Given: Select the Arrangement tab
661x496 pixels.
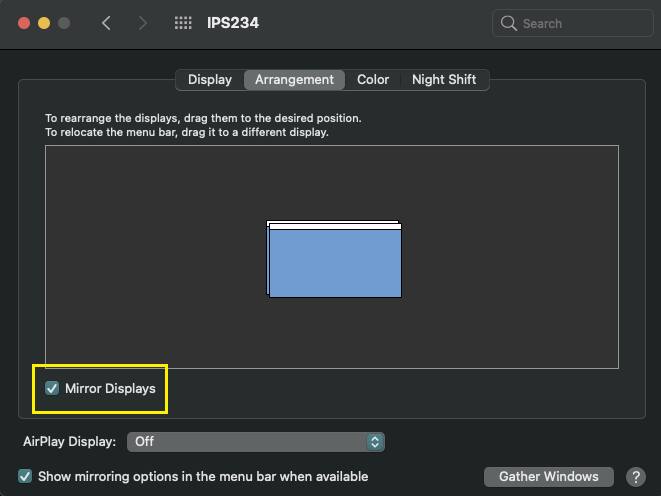Looking at the screenshot, I should [x=294, y=80].
